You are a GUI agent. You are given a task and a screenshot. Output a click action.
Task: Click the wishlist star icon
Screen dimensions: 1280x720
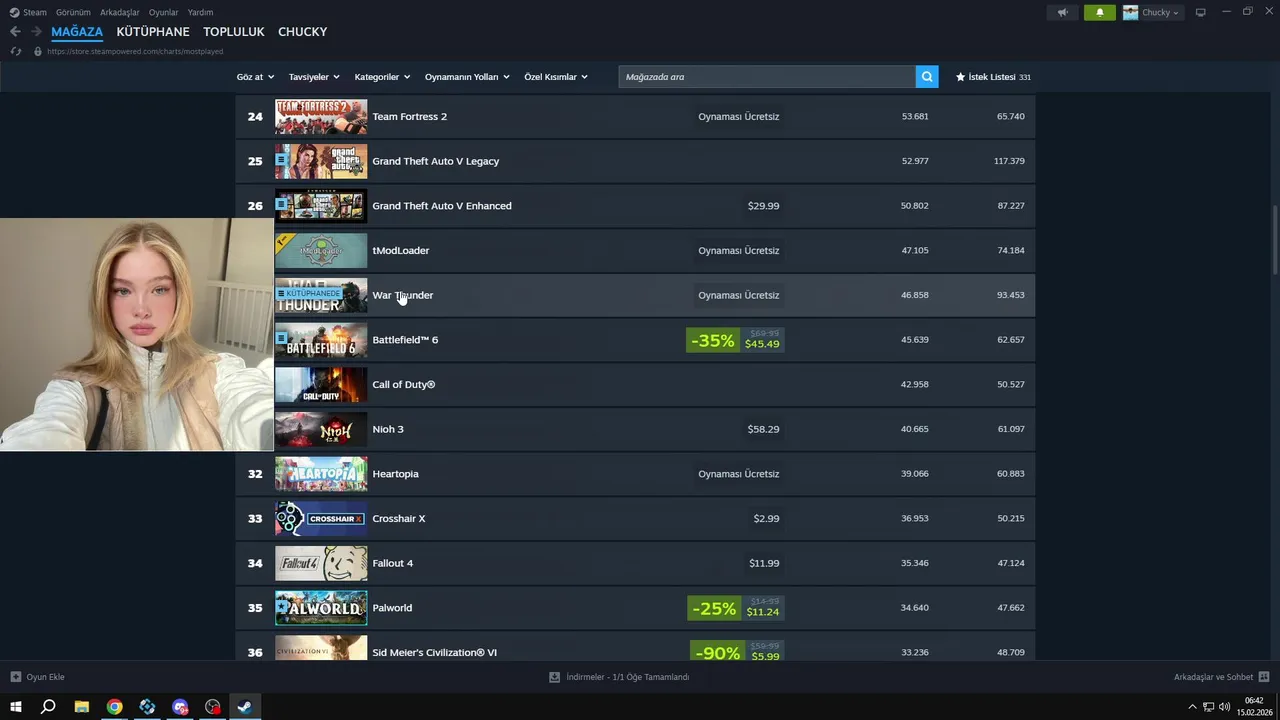coord(960,77)
